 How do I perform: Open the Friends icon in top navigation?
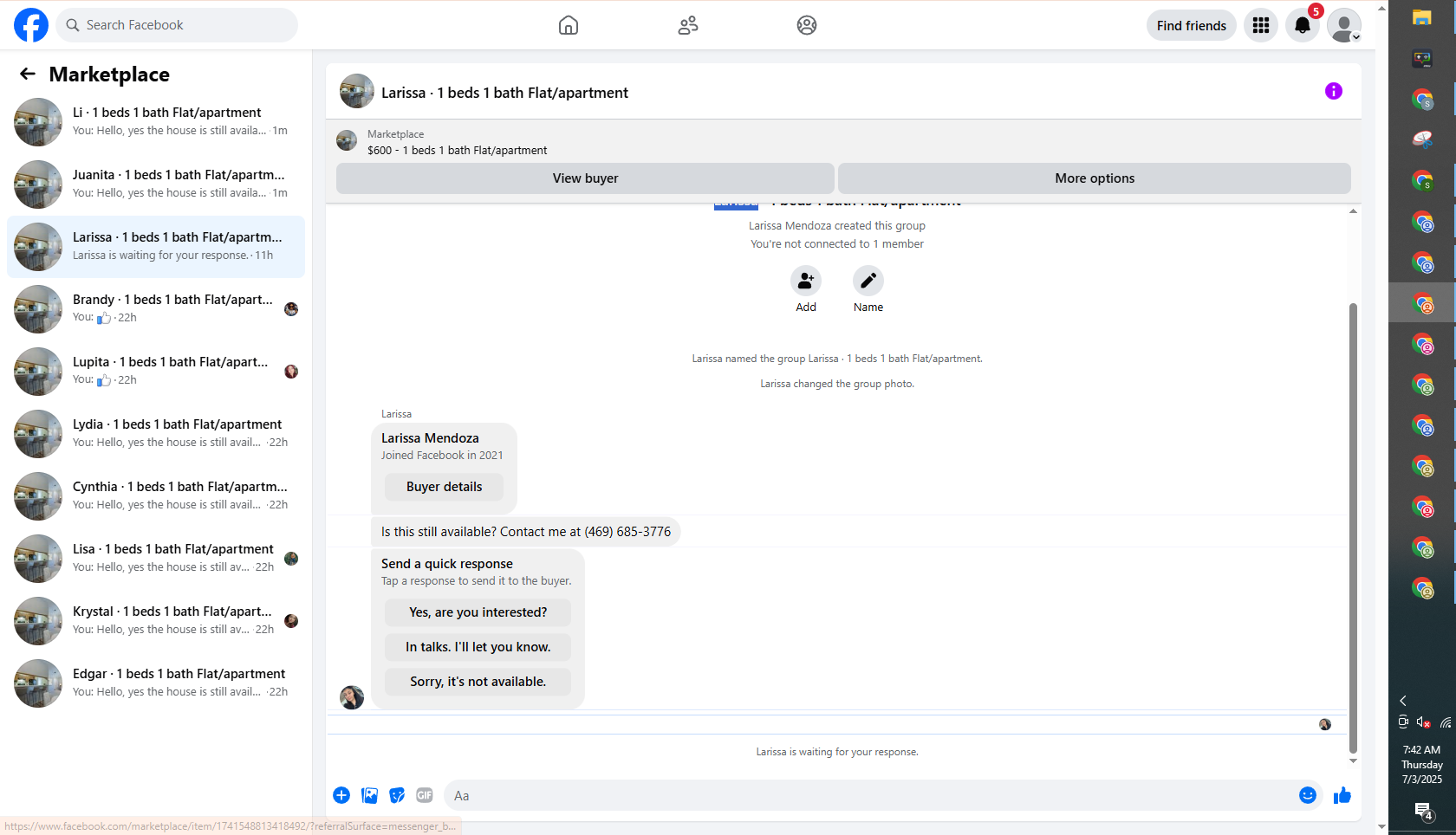coord(688,25)
